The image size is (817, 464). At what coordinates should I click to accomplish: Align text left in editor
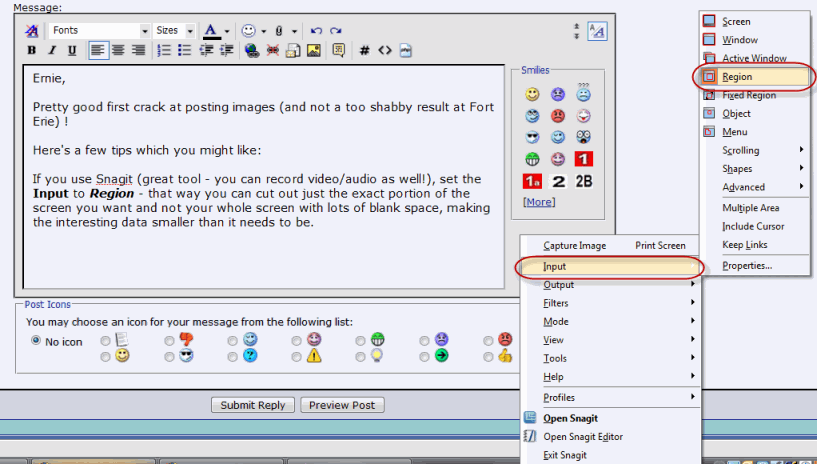pyautogui.click(x=98, y=51)
